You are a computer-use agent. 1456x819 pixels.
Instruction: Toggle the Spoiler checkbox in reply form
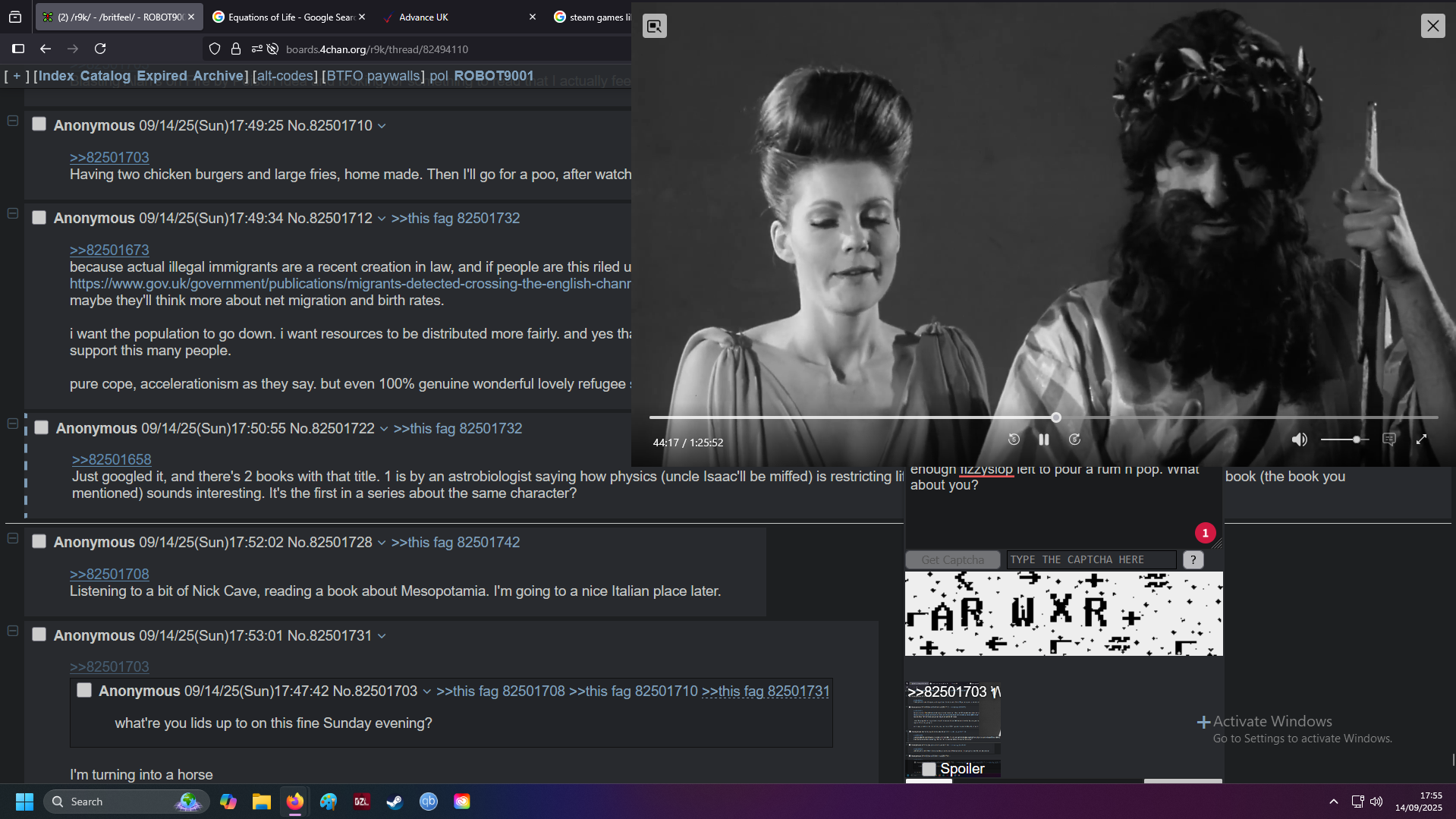point(929,769)
